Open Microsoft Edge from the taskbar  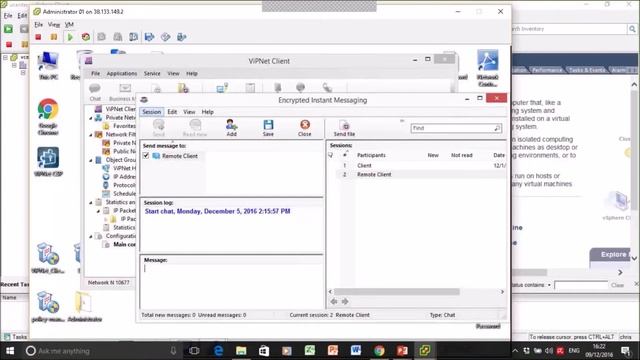coord(218,351)
